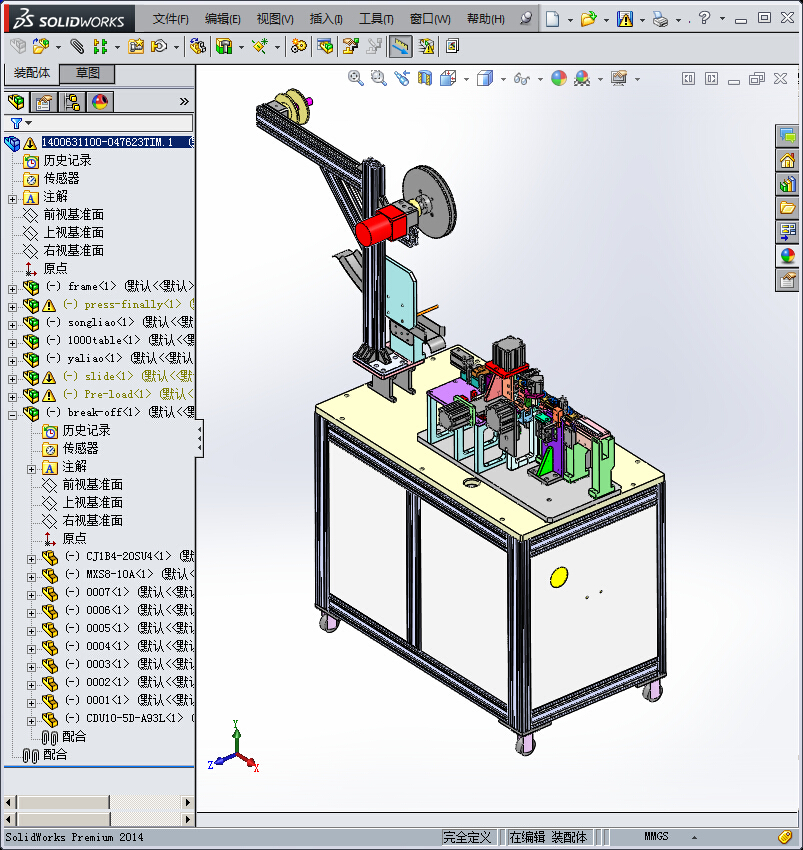803x850 pixels.
Task: Start a New Motion Study
Action: 298,47
